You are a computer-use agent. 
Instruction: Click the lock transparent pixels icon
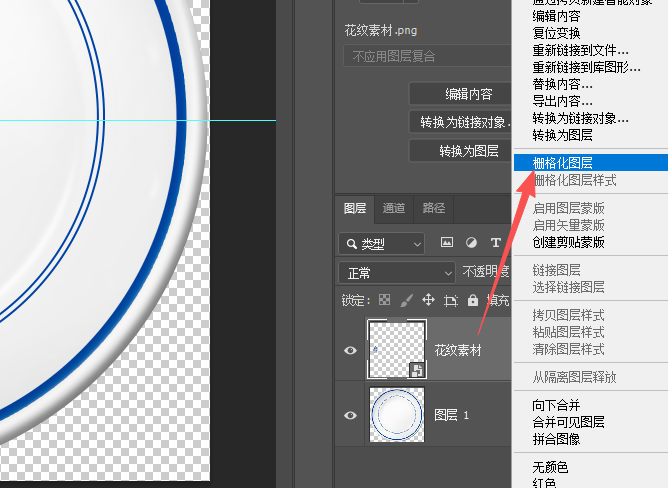384,300
